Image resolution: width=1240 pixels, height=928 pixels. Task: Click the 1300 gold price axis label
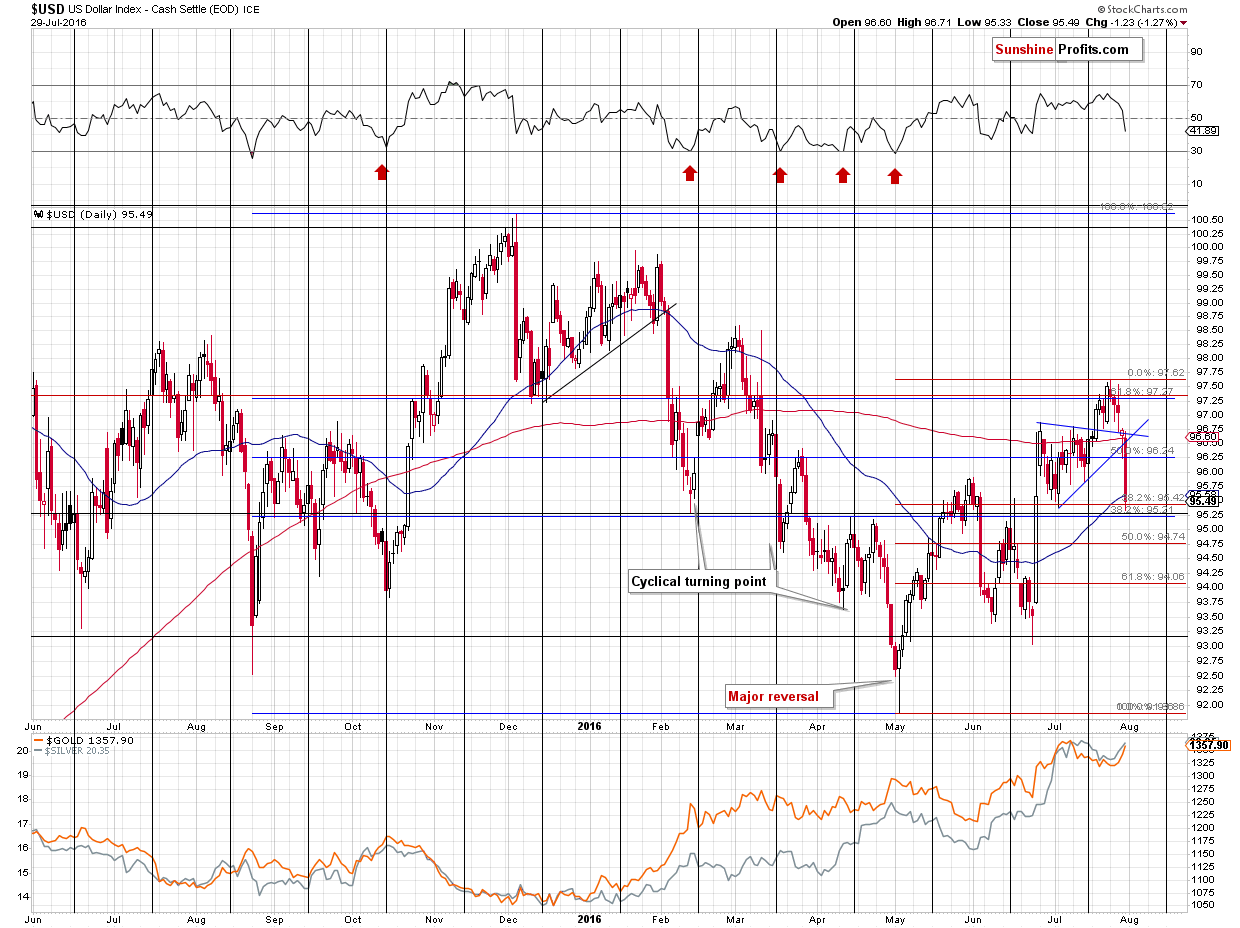pos(1203,776)
